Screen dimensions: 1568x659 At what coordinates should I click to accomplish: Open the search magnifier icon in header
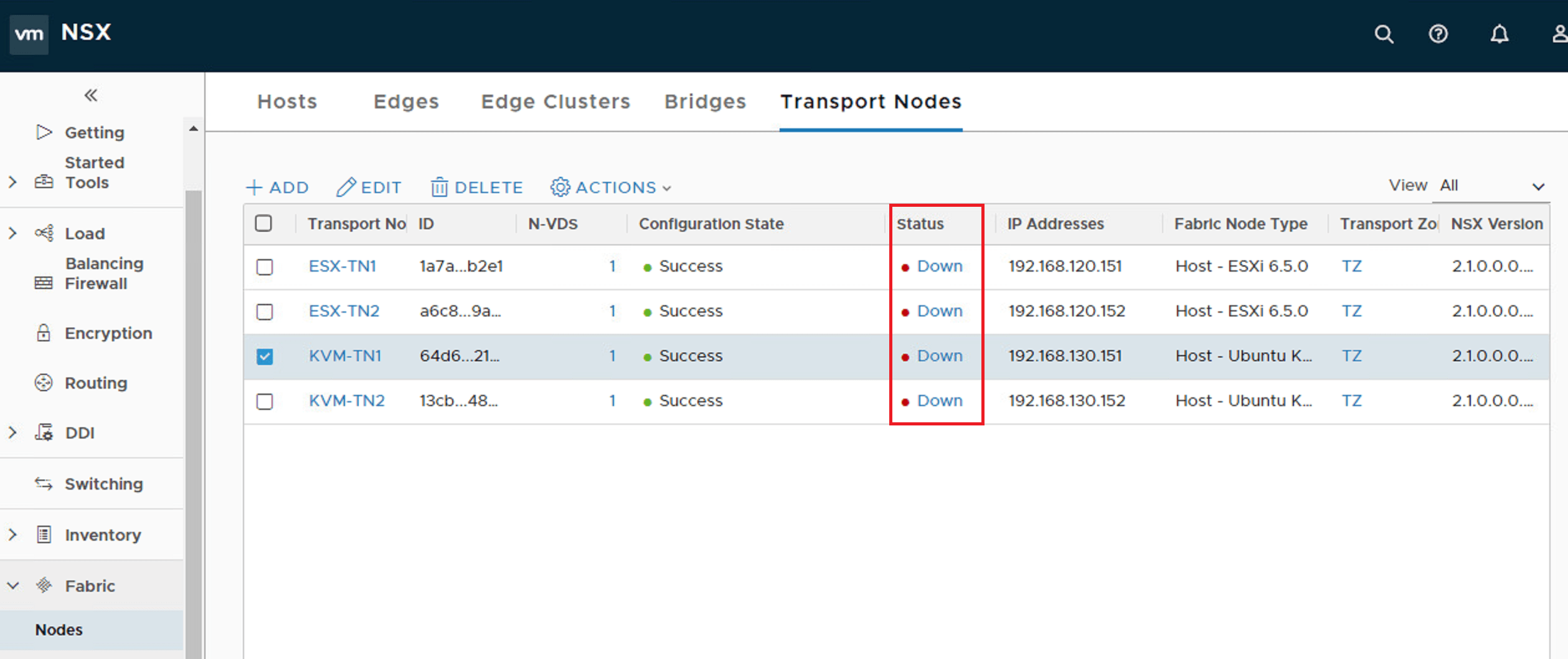[x=1384, y=34]
